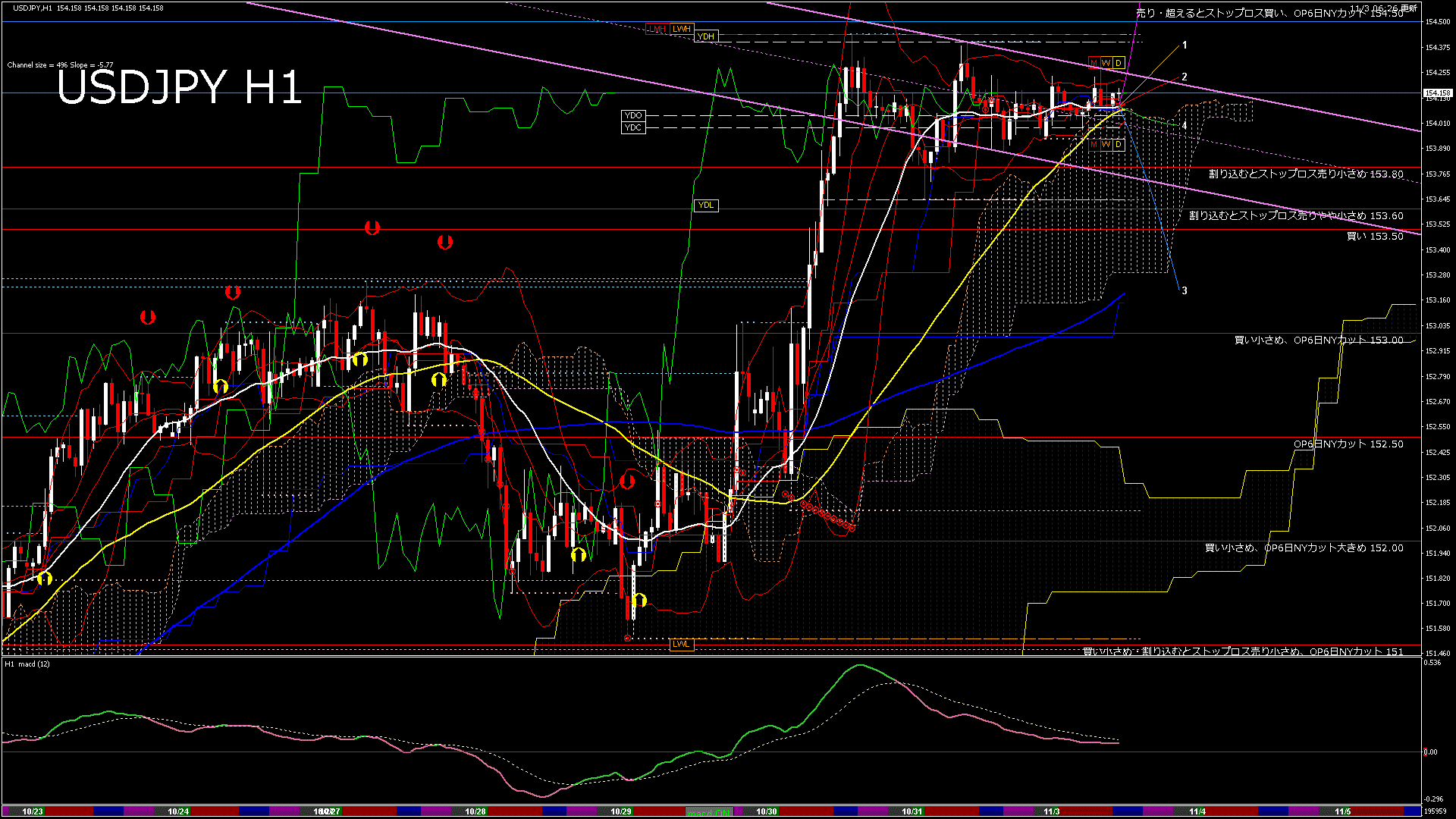Click the 買い 153.50 annotation text
The height and width of the screenshot is (819, 1456).
(x=1374, y=237)
